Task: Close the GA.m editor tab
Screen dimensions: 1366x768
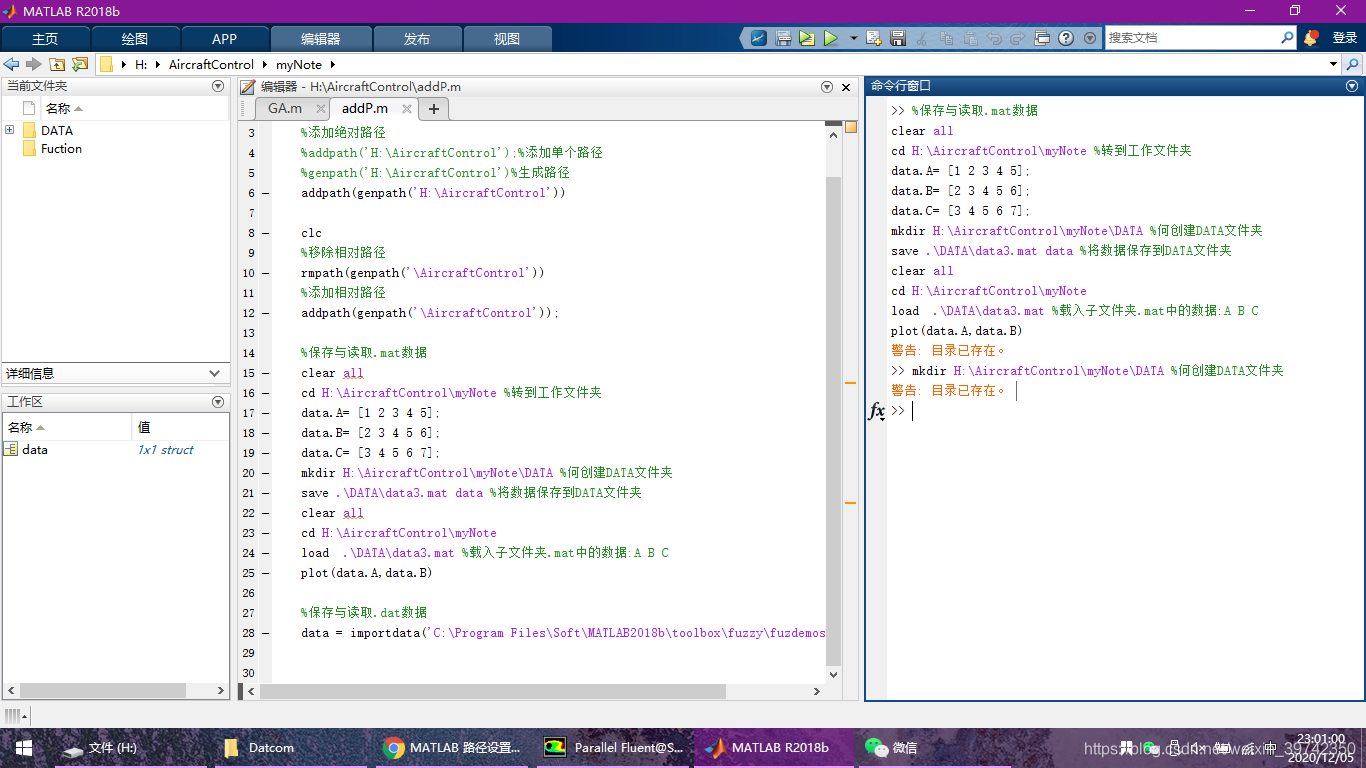Action: click(321, 108)
